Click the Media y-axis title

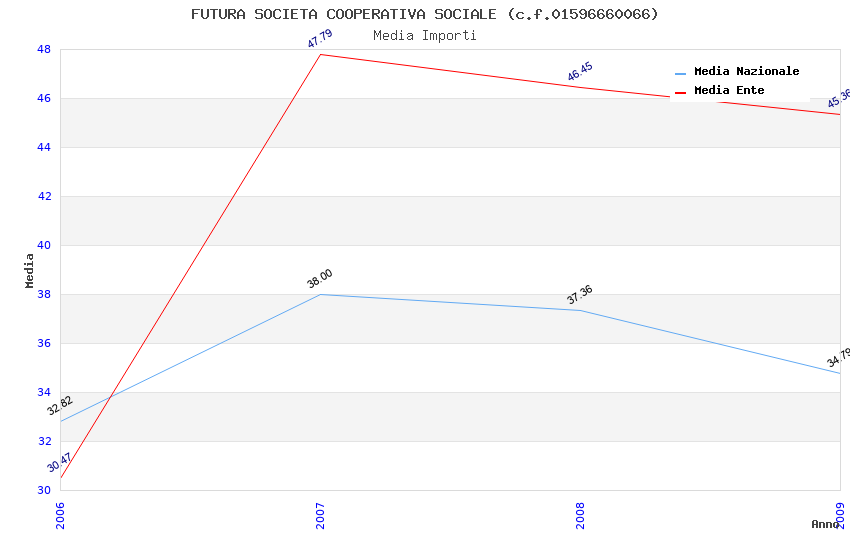(30, 270)
